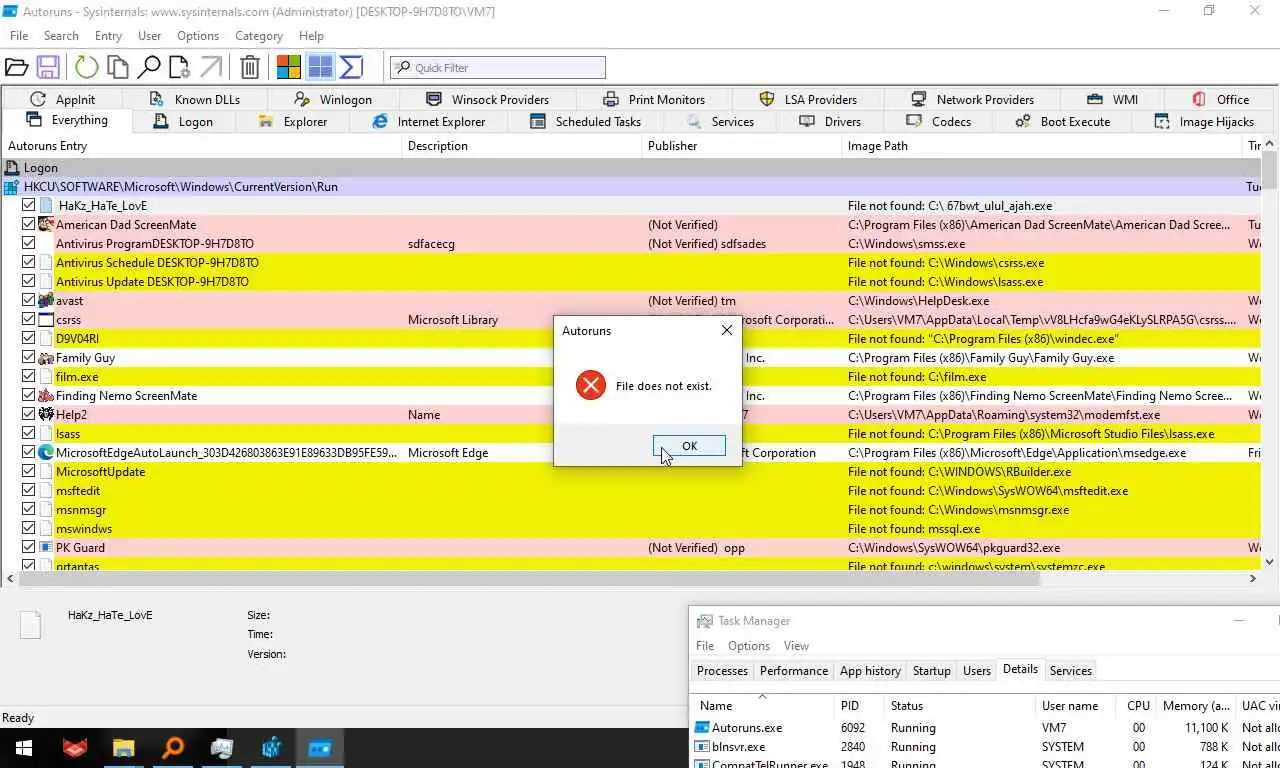Switch to the Scheduled Tasks tab

click(585, 121)
